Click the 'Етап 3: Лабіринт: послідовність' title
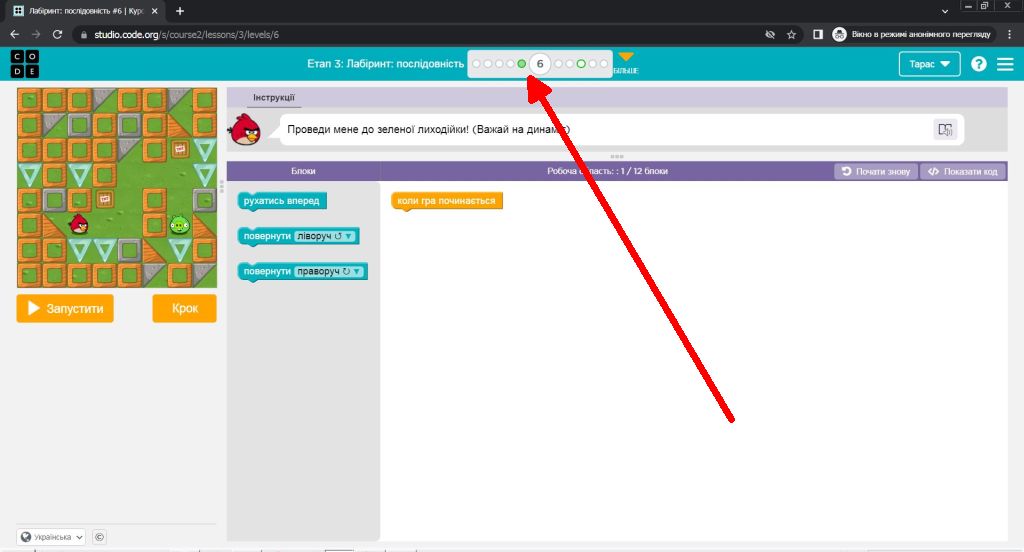Image resolution: width=1024 pixels, height=552 pixels. pyautogui.click(x=385, y=64)
